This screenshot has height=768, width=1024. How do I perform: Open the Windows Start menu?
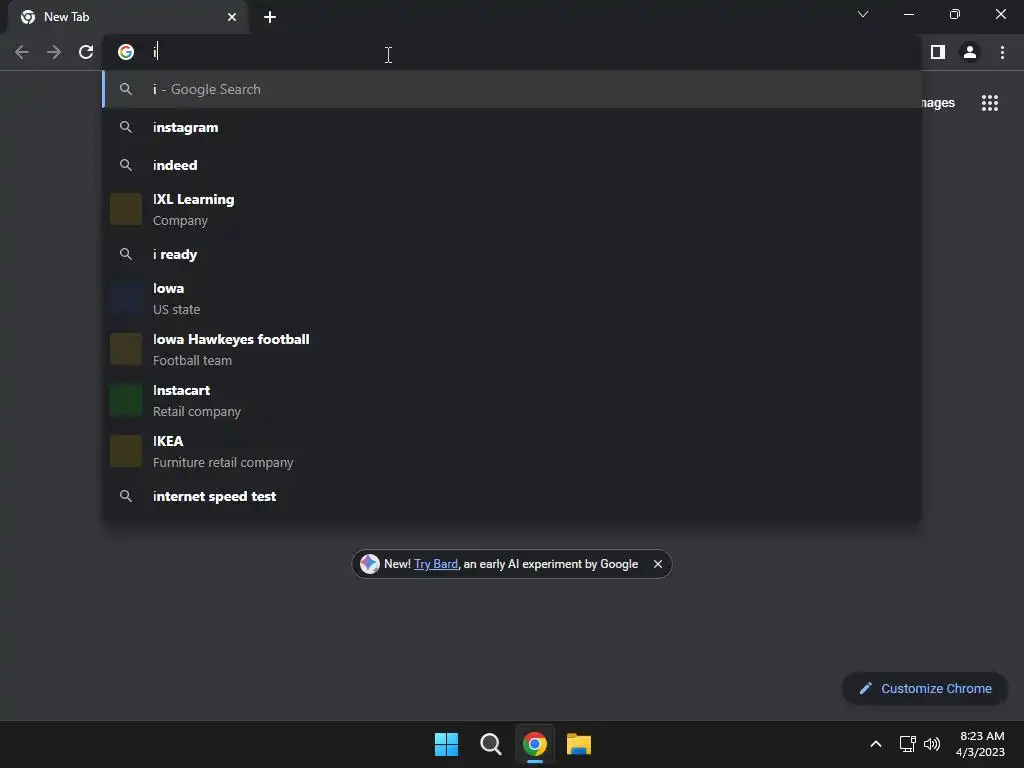447,744
